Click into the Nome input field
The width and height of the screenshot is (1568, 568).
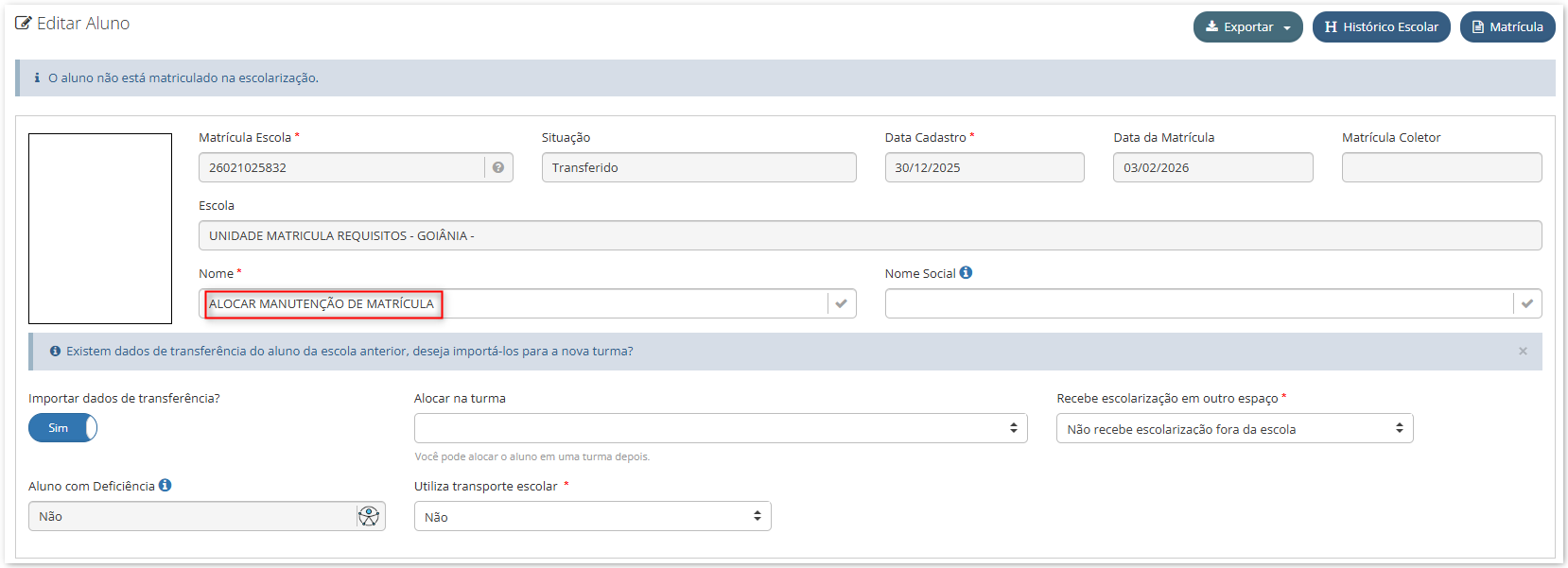tap(513, 303)
